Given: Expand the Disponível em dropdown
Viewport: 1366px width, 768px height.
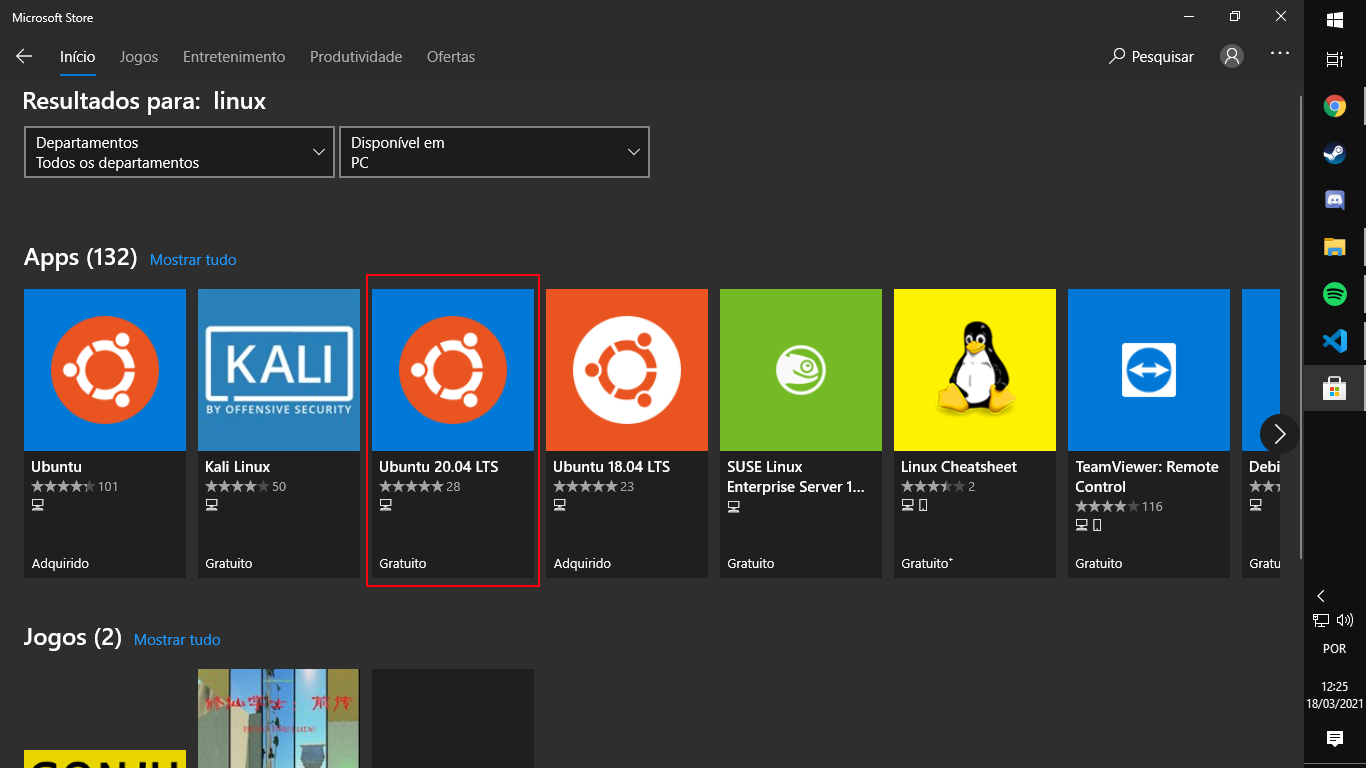Looking at the screenshot, I should pos(494,152).
